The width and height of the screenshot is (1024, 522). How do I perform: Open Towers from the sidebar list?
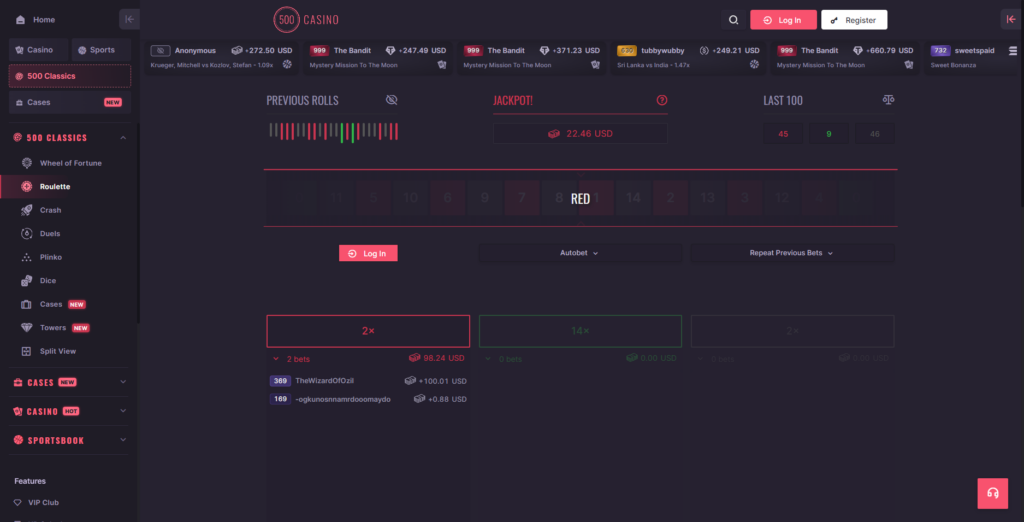[53, 328]
